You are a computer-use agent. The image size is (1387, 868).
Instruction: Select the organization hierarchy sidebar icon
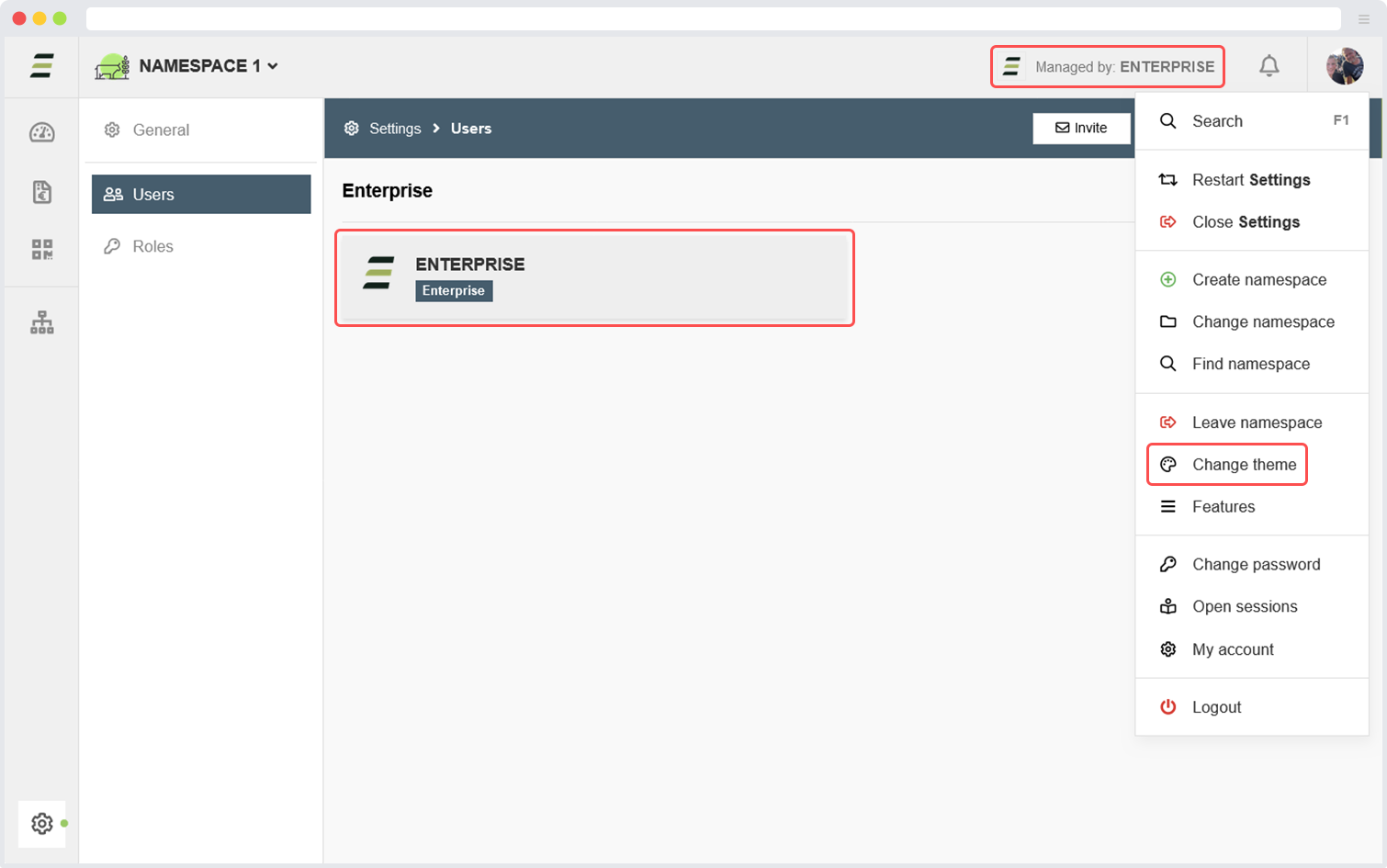tap(42, 322)
